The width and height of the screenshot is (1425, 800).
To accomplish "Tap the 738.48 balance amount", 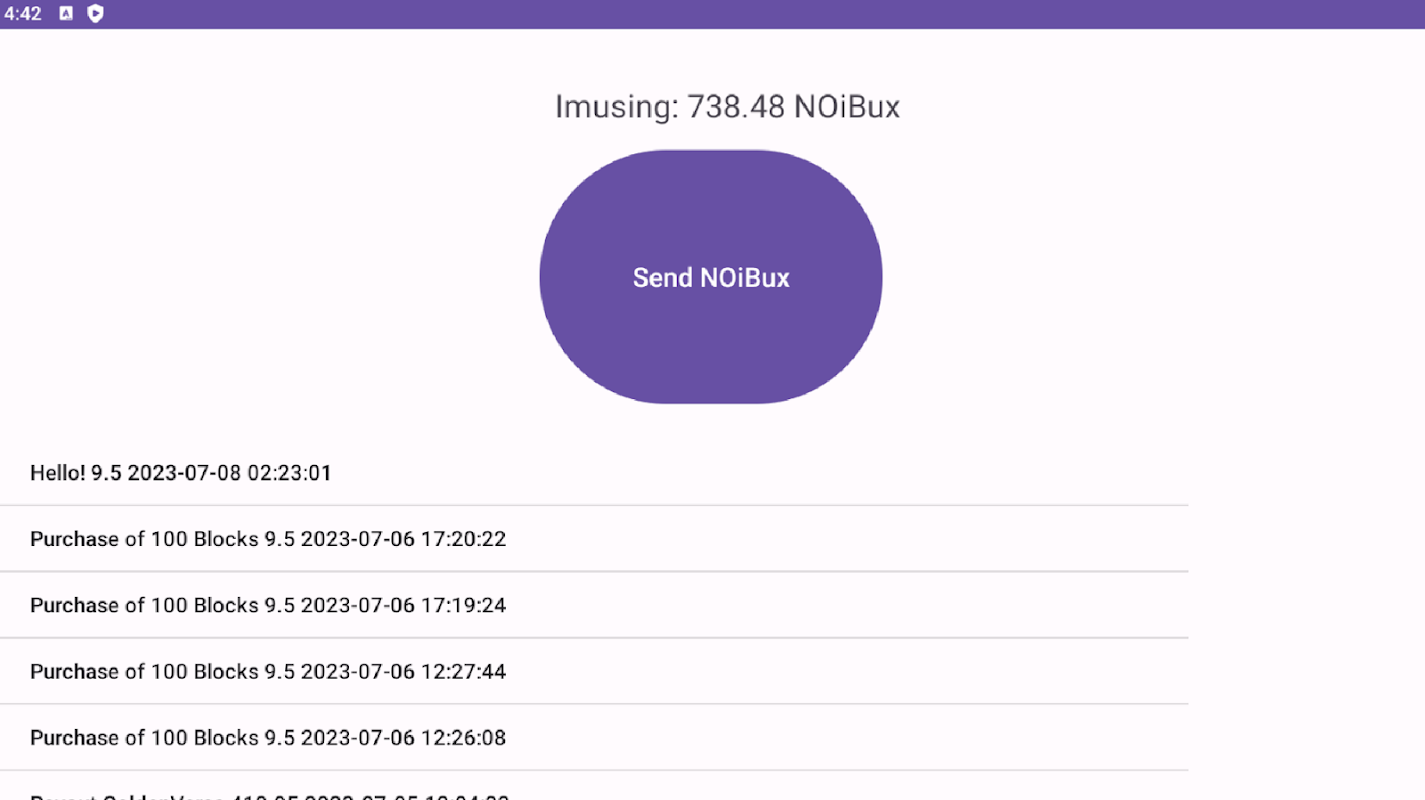I will tap(736, 107).
